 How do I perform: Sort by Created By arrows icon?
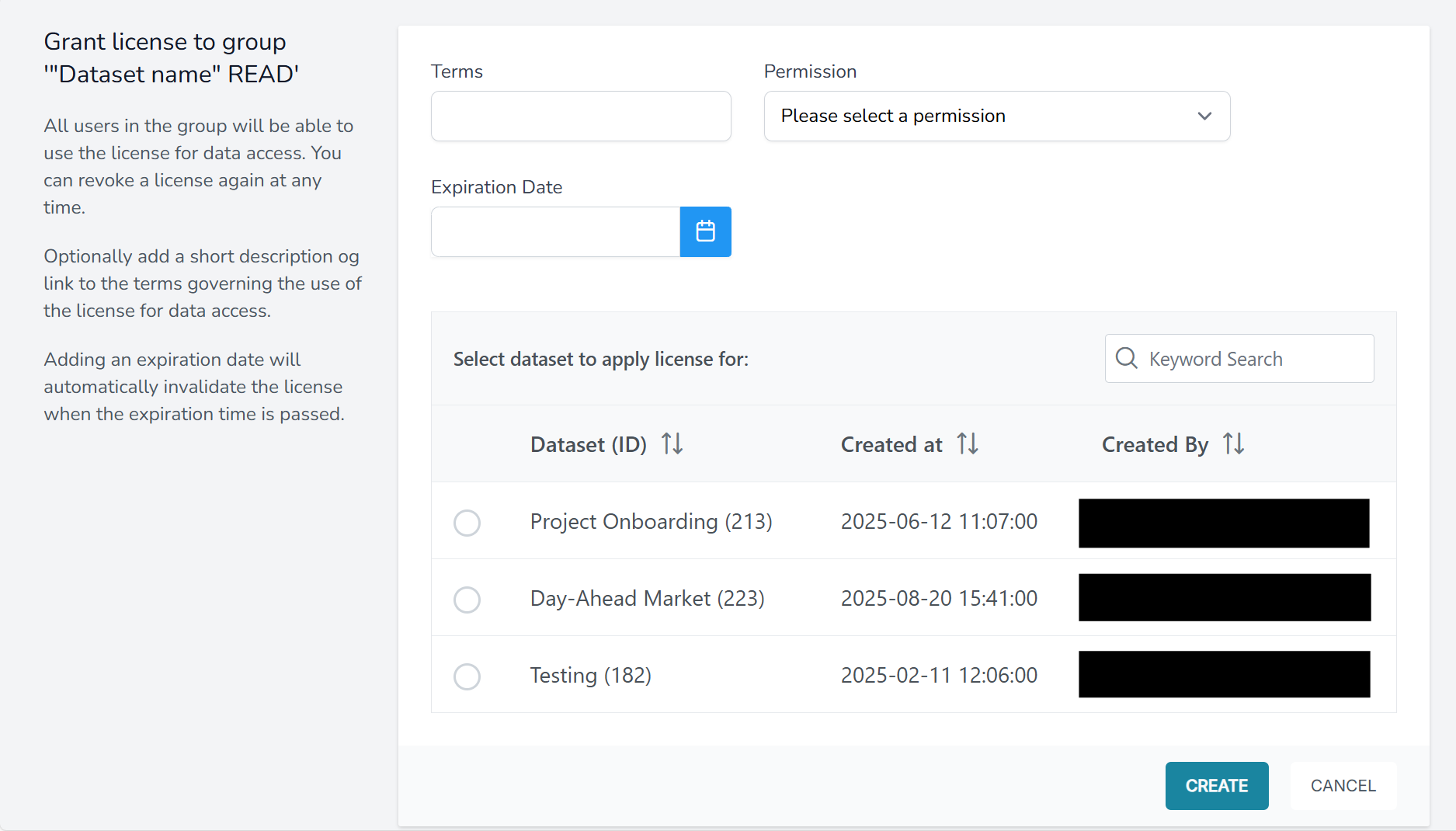click(x=1233, y=444)
